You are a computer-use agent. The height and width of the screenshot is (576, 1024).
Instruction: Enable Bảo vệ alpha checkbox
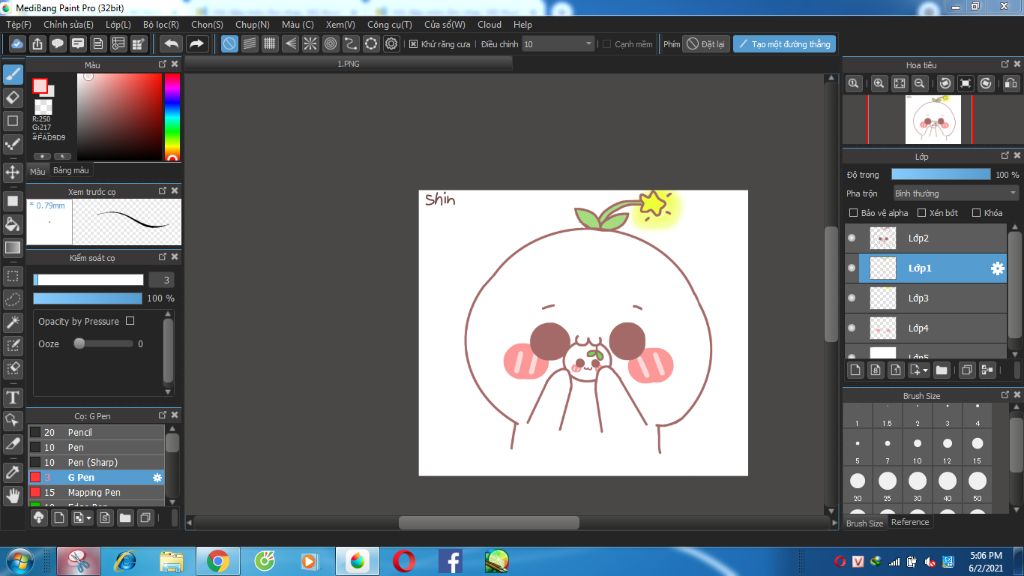[x=853, y=213]
